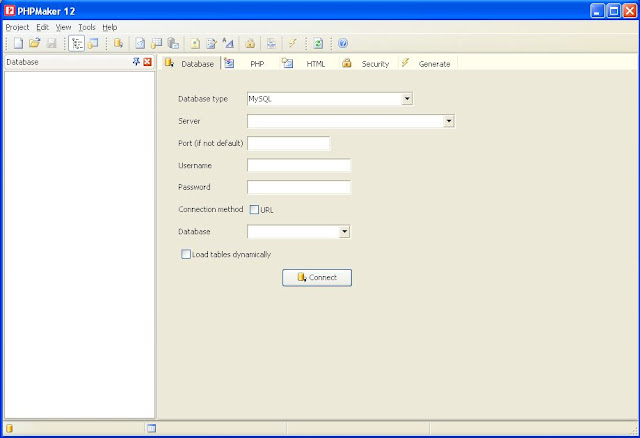Click the lightning bolt generate toolbar icon
Viewport: 640px width, 438px height.
293,43
